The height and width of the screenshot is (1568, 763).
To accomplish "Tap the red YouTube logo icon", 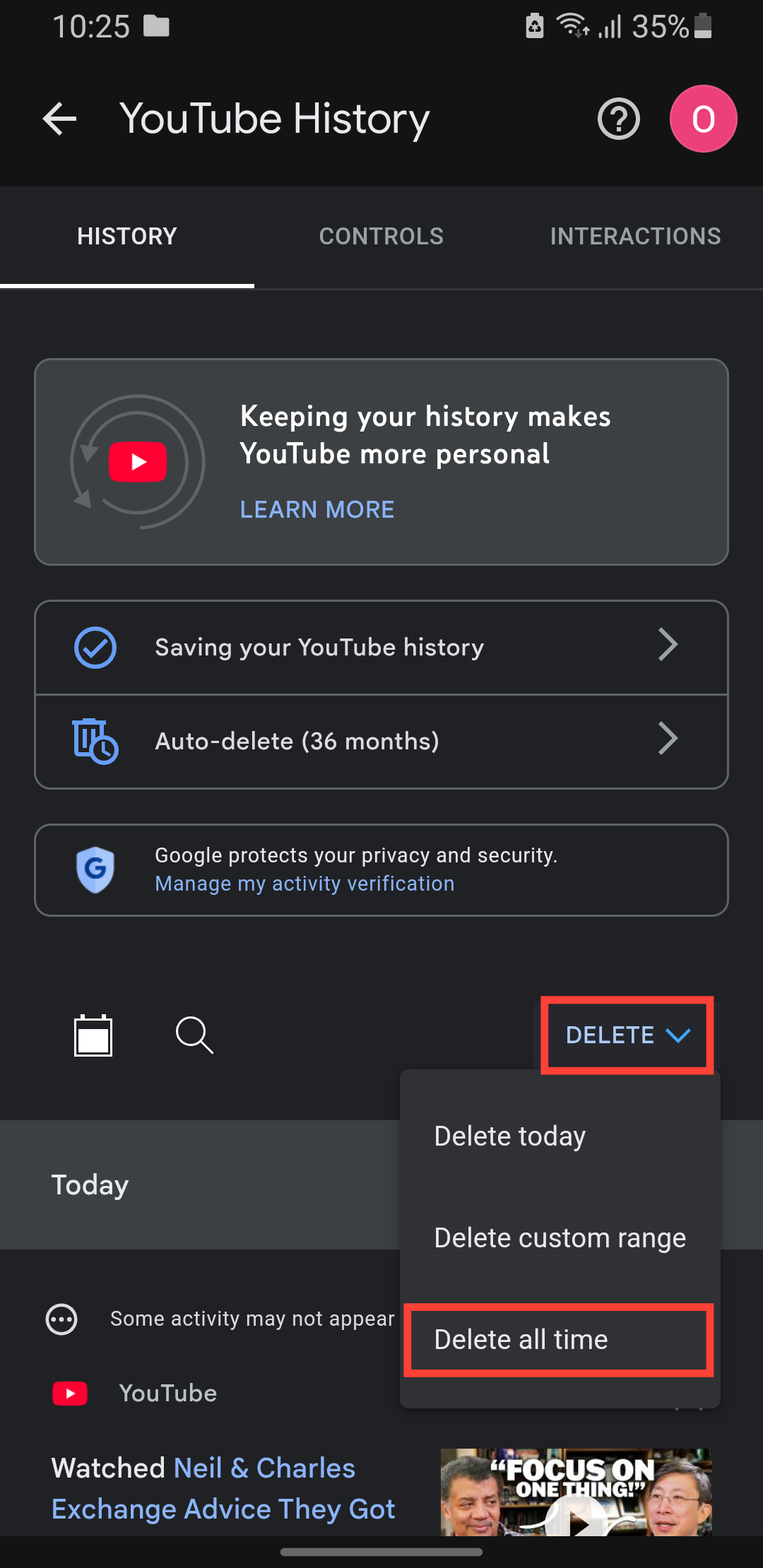I will click(70, 1394).
